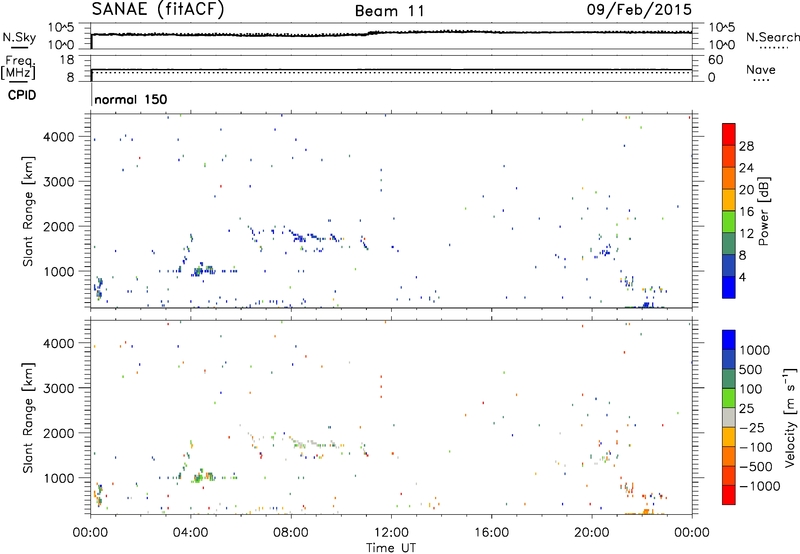Click the '16' Power colorbar label

[746, 212]
